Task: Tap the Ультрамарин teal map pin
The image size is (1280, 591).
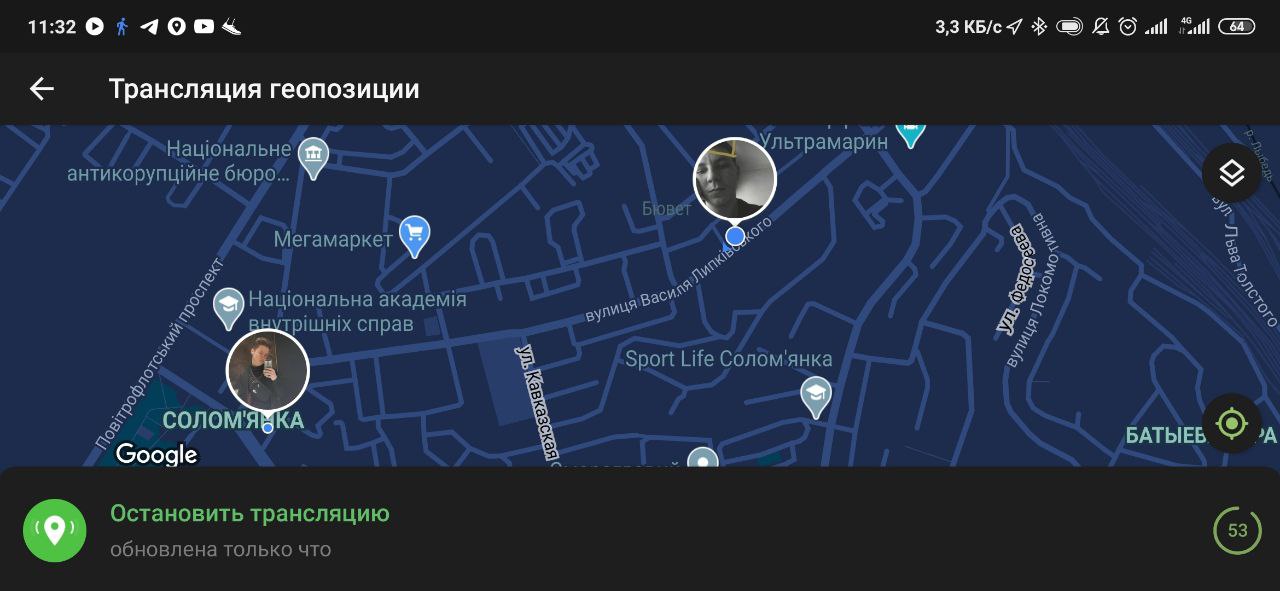Action: (x=910, y=133)
